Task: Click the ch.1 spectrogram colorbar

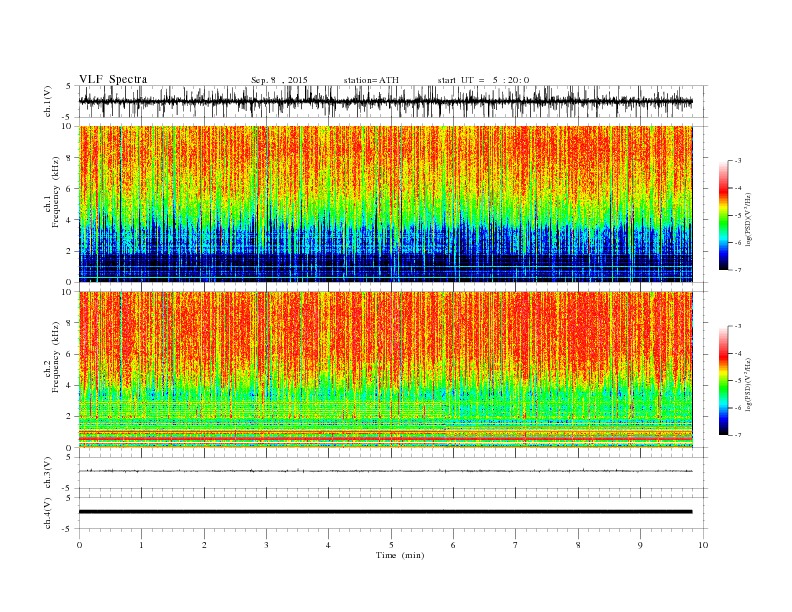Action: tap(723, 215)
